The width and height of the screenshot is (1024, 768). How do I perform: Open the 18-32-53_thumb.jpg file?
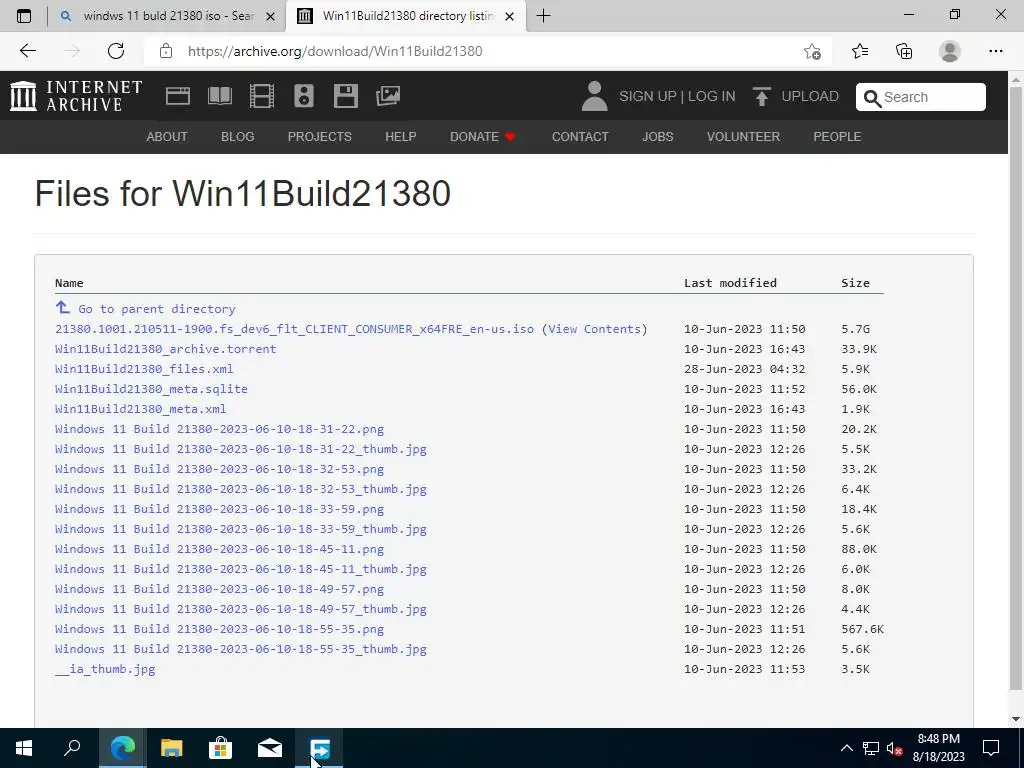[x=240, y=489]
